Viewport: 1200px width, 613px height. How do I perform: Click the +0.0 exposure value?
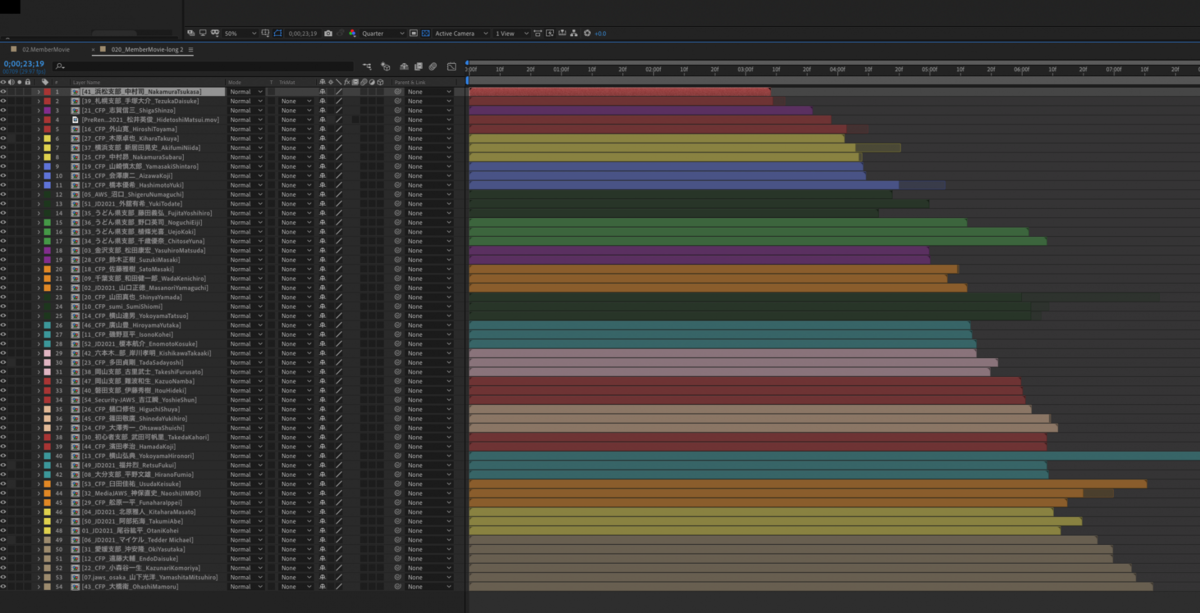[x=600, y=33]
